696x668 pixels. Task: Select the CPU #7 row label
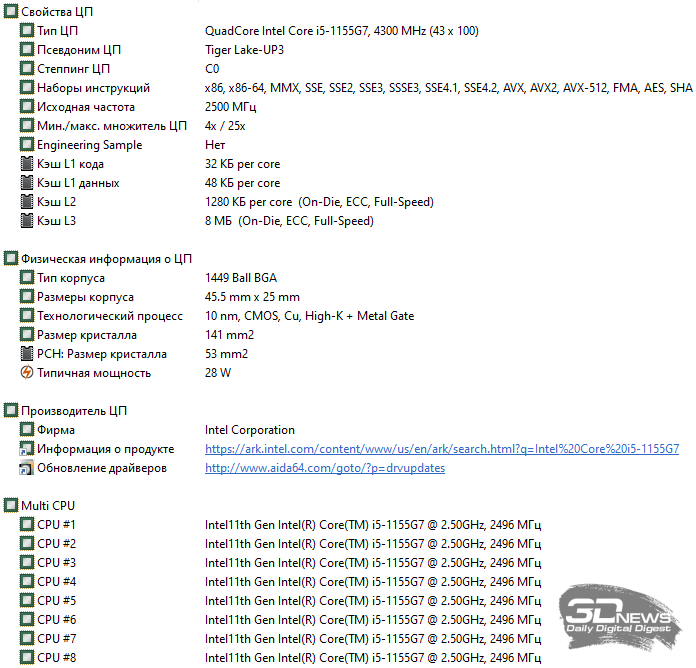tap(56, 639)
